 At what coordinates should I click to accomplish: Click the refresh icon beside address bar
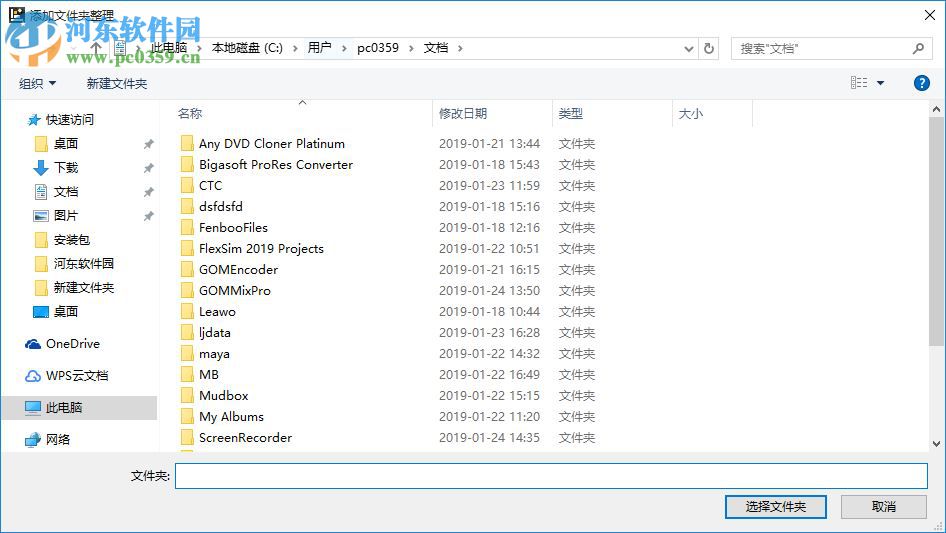coord(709,48)
